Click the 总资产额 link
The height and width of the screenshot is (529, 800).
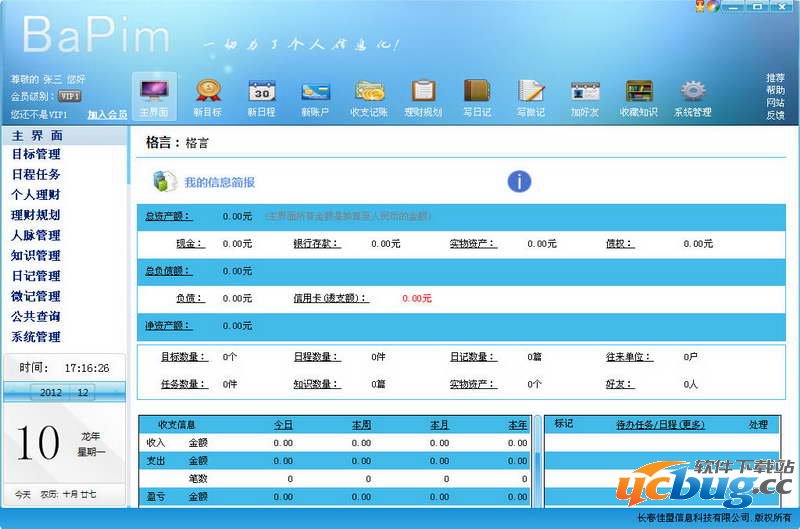click(x=169, y=216)
